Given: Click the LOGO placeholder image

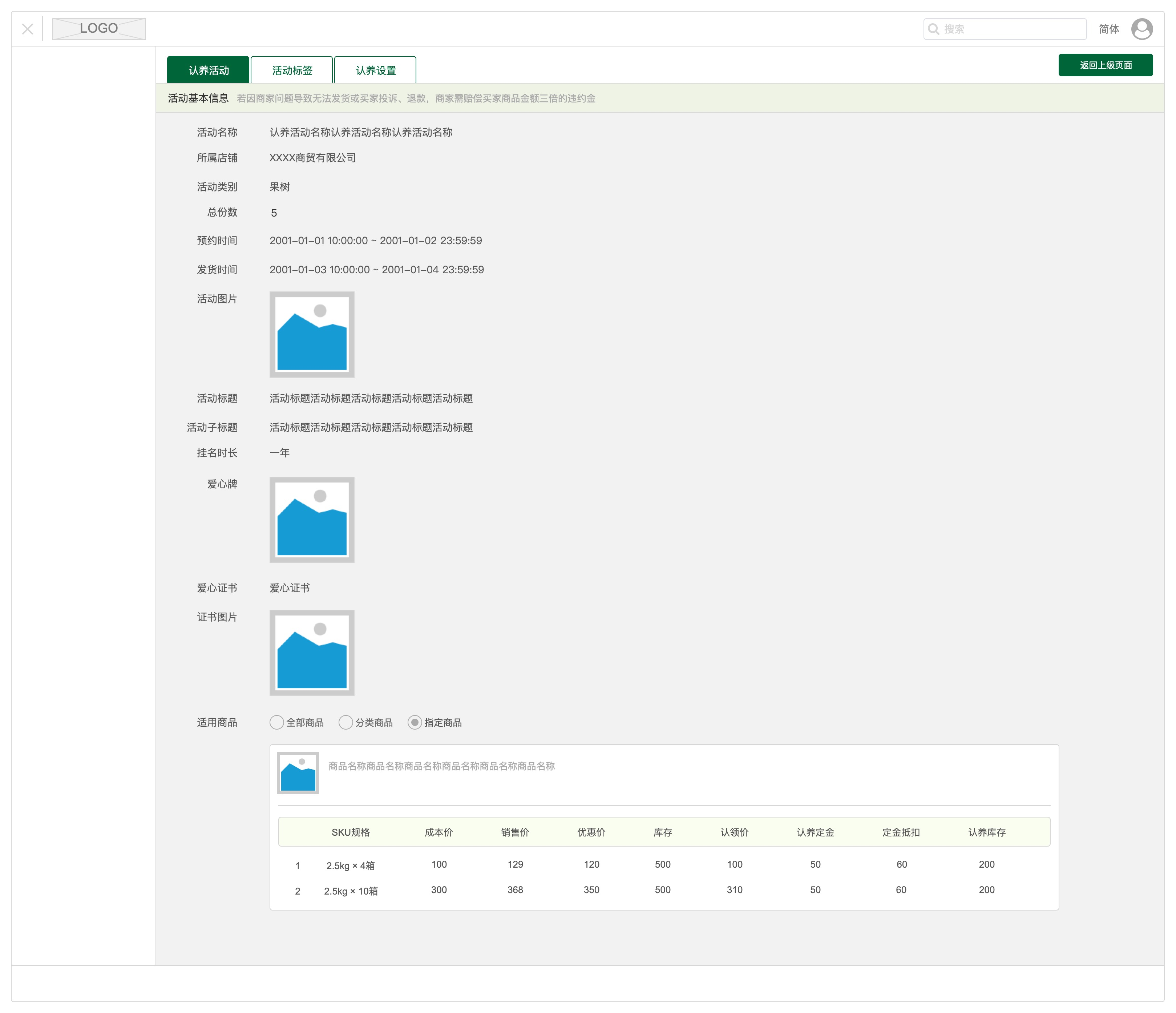Looking at the screenshot, I should pyautogui.click(x=99, y=29).
